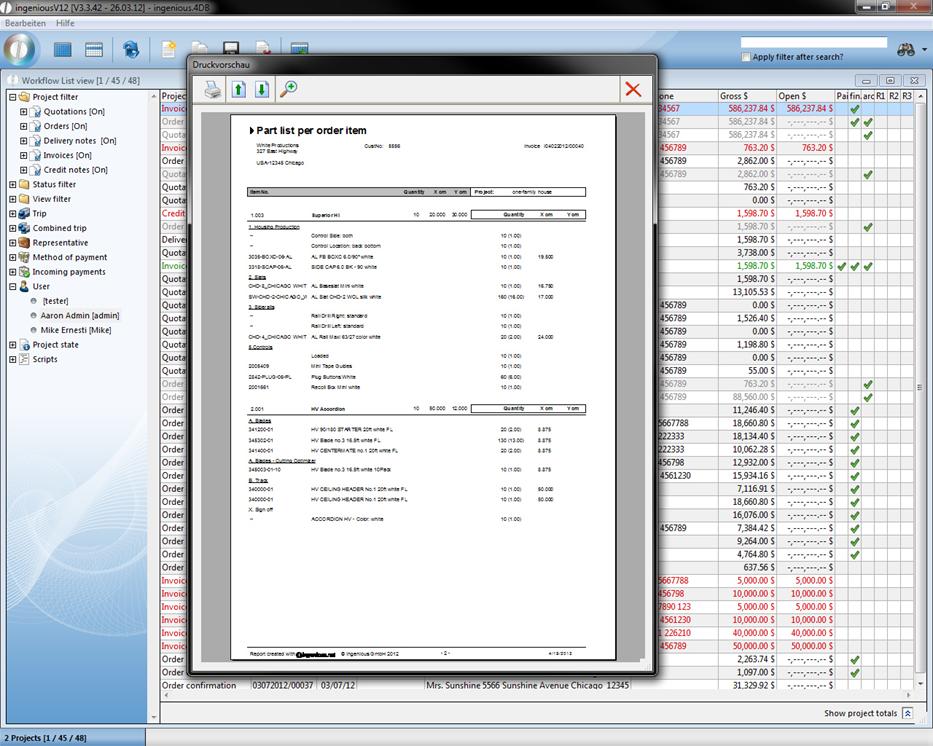933x746 pixels.
Task: Expand the Method of payment node
Action: coord(13,257)
